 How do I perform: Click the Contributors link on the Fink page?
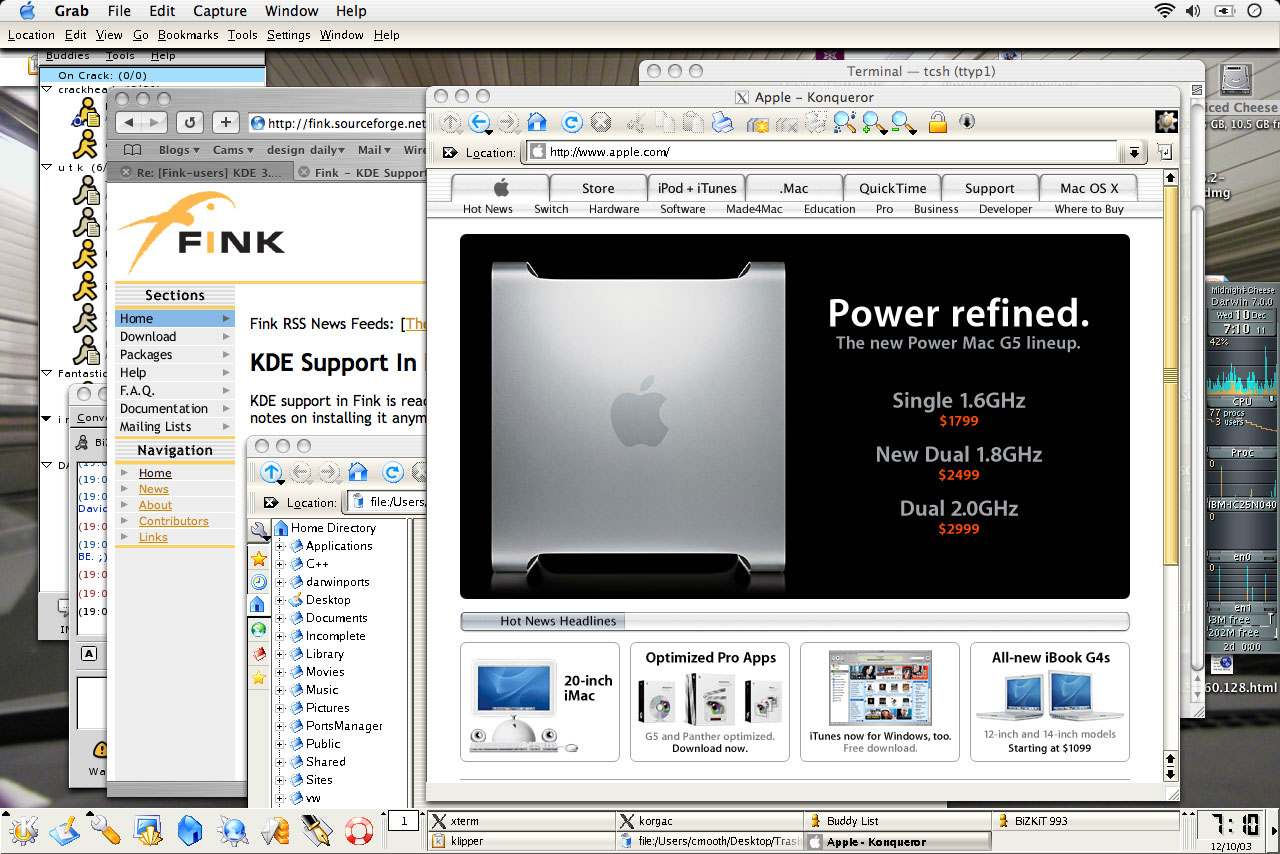(174, 521)
